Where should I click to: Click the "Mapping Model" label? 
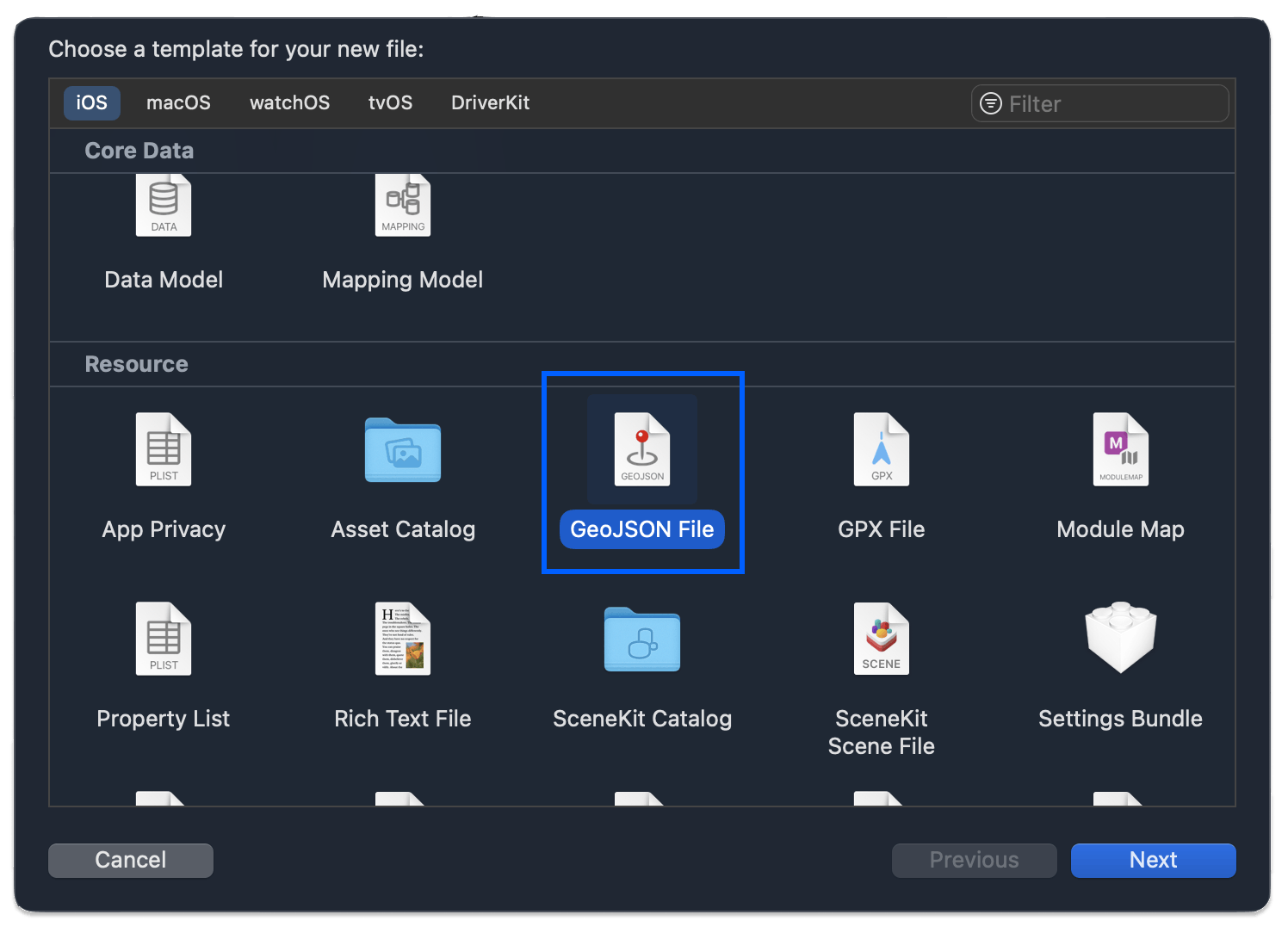click(x=403, y=281)
